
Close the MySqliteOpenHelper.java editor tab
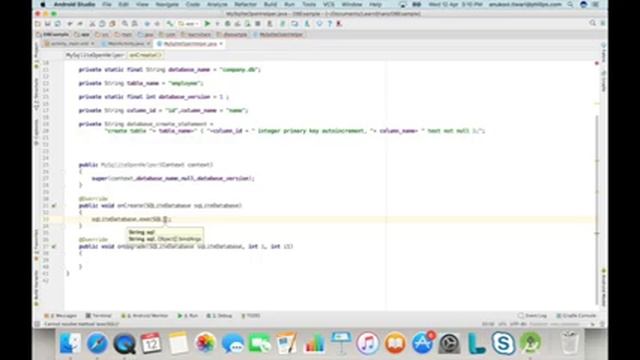(x=221, y=44)
